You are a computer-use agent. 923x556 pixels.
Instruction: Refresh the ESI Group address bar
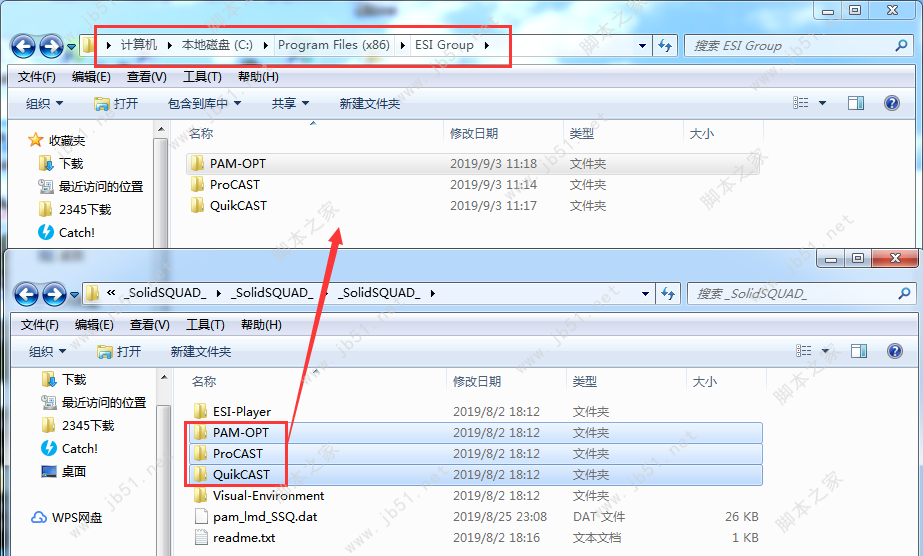[x=665, y=45]
